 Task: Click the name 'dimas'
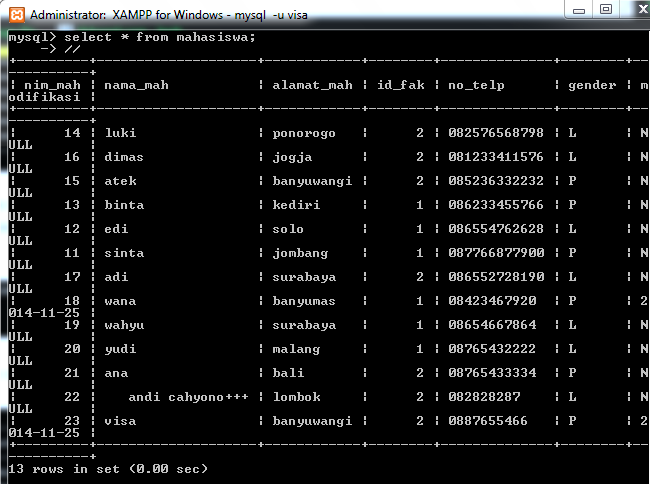124,157
